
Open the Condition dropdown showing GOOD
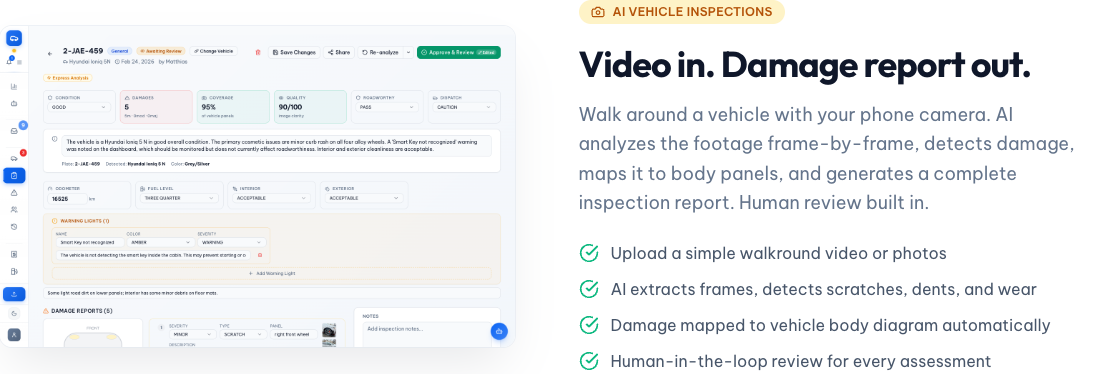click(x=79, y=107)
